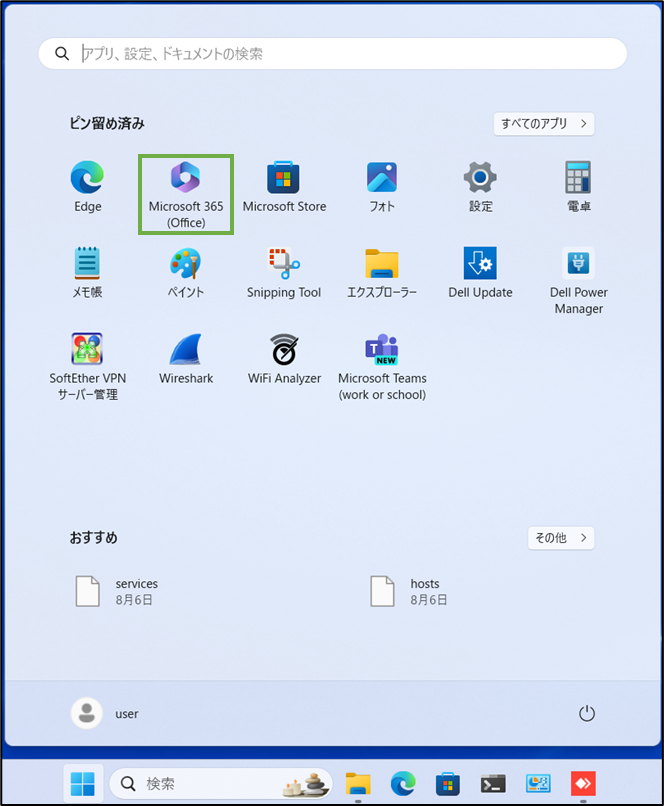Open Dell Power Manager

(x=578, y=281)
